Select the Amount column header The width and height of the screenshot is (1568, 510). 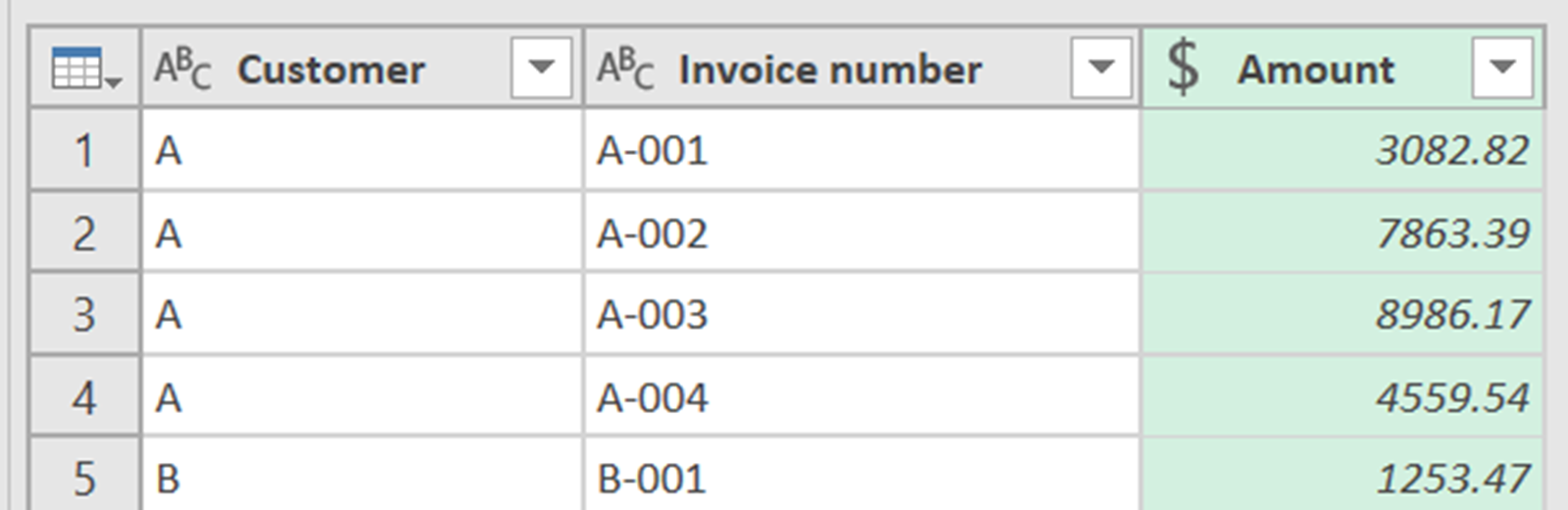pyautogui.click(x=1315, y=70)
